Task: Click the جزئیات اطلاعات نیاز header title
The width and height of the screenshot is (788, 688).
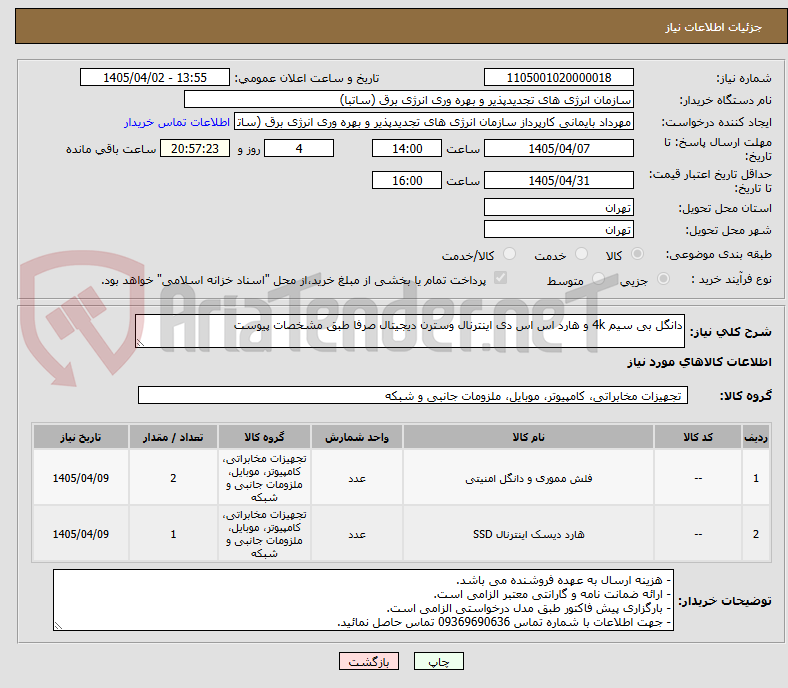Action: pyautogui.click(x=714, y=27)
